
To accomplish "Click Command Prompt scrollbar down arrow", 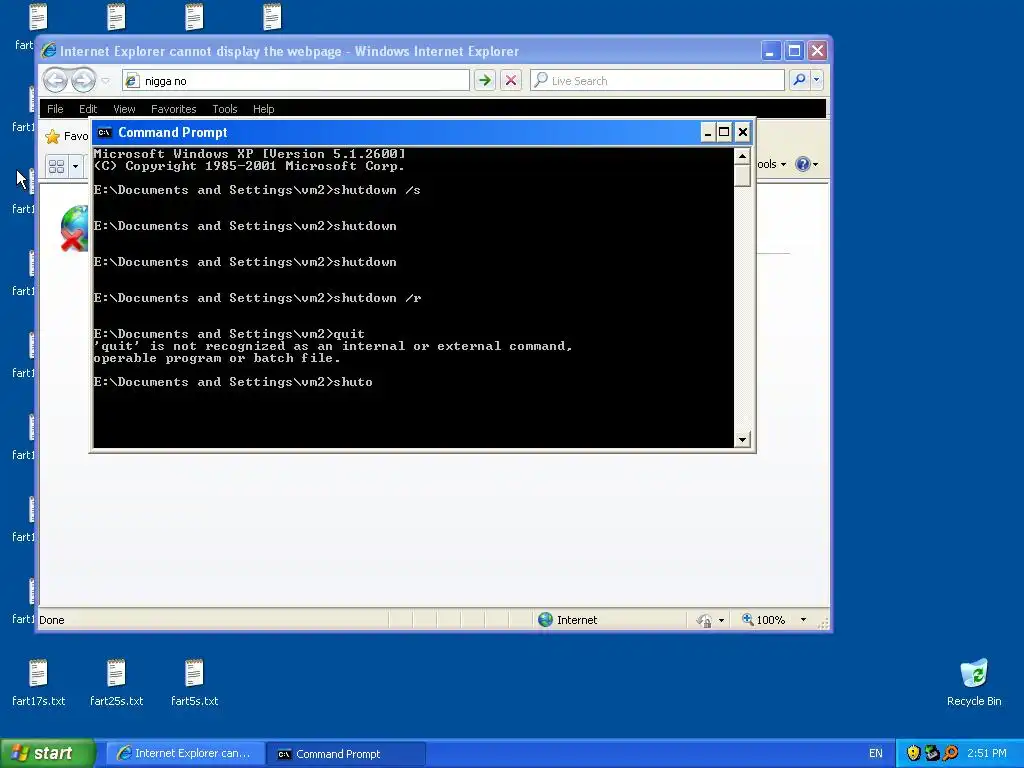I will 742,440.
